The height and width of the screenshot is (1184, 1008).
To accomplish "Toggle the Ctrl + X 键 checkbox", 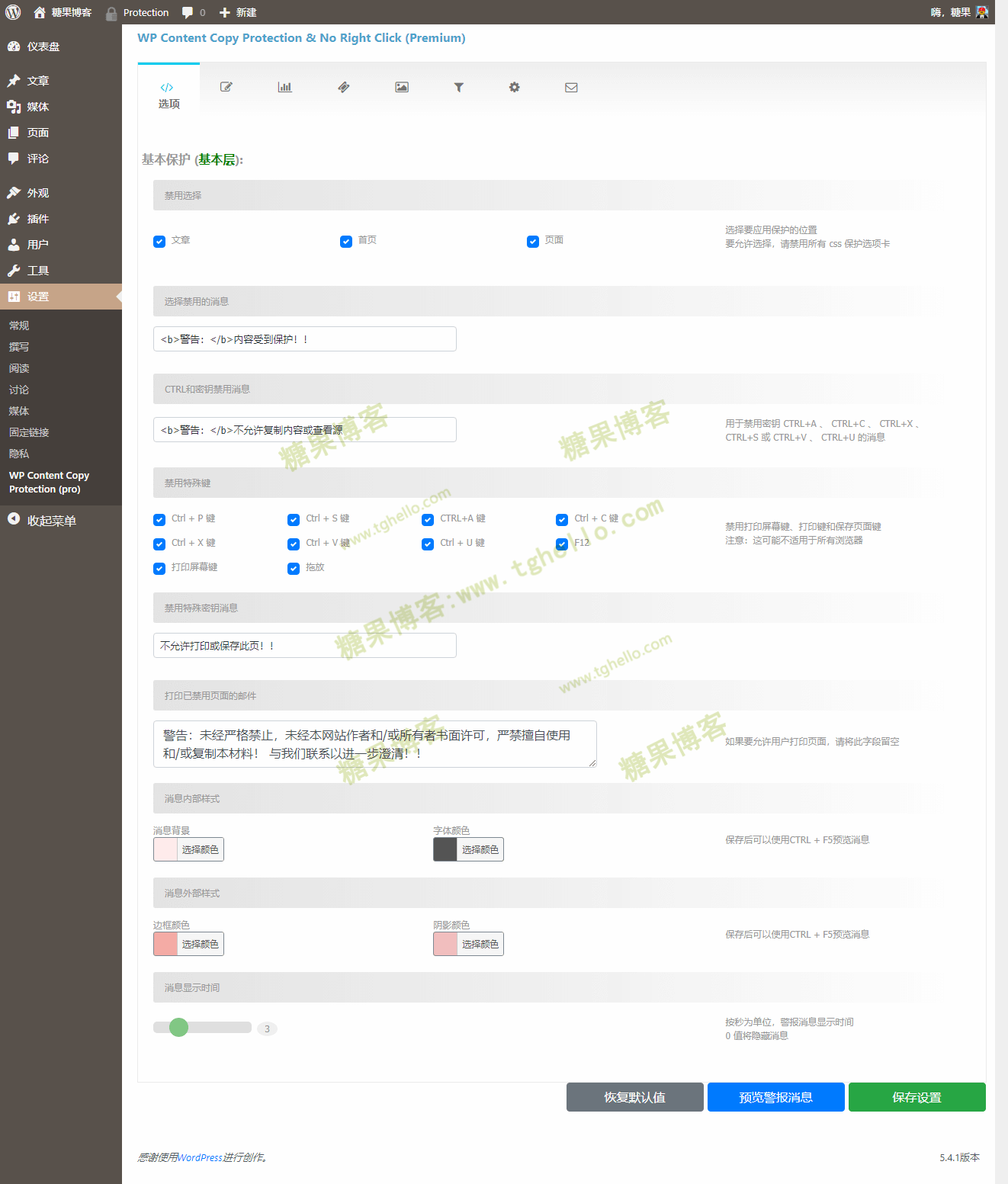I will click(159, 544).
